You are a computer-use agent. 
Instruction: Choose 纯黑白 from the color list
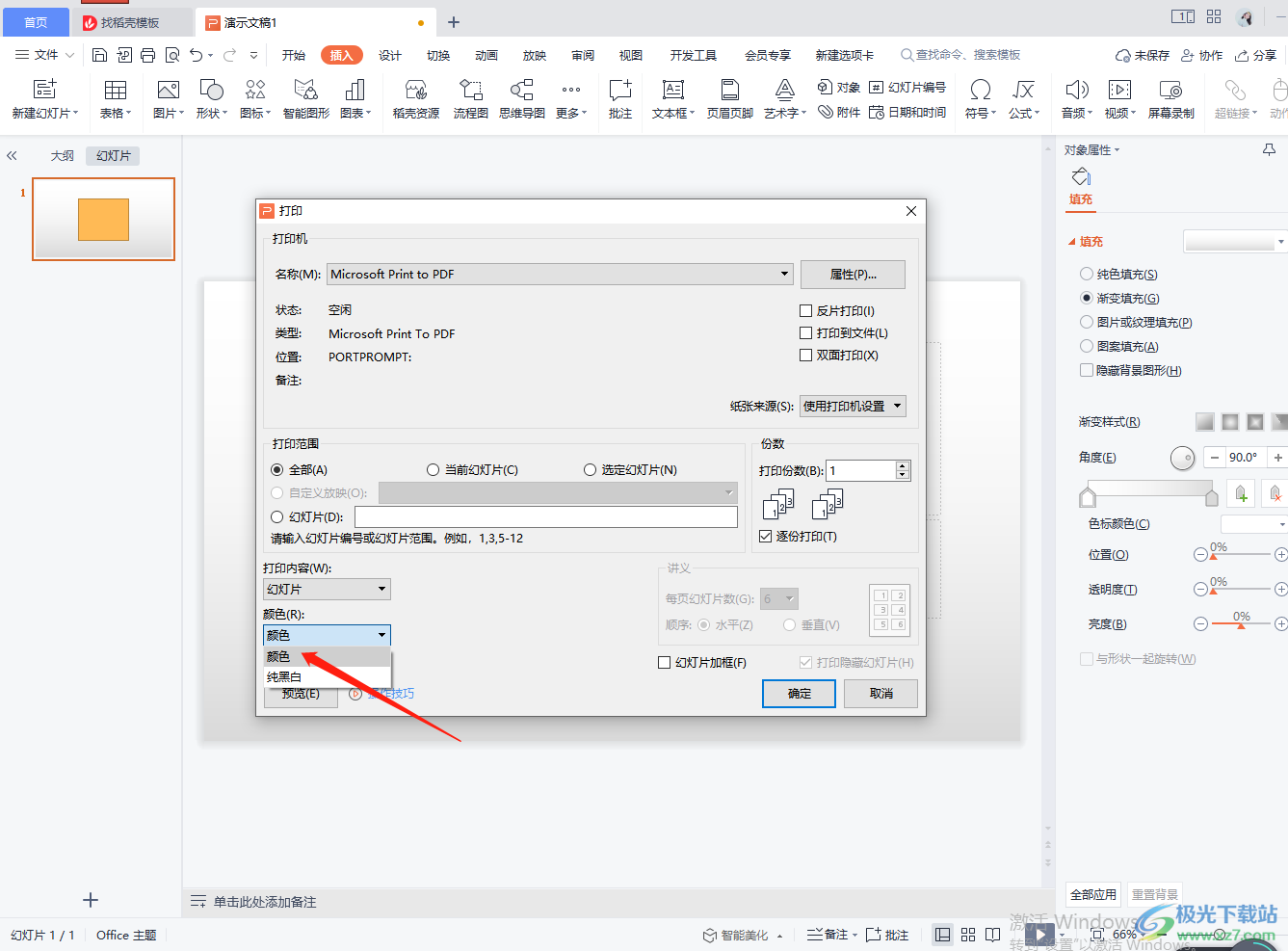coord(327,676)
